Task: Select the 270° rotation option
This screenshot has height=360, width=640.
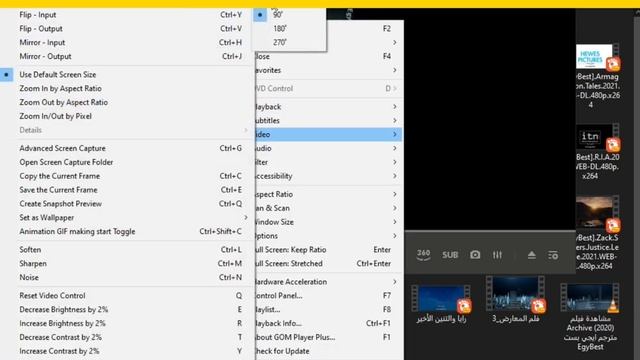Action: point(289,42)
